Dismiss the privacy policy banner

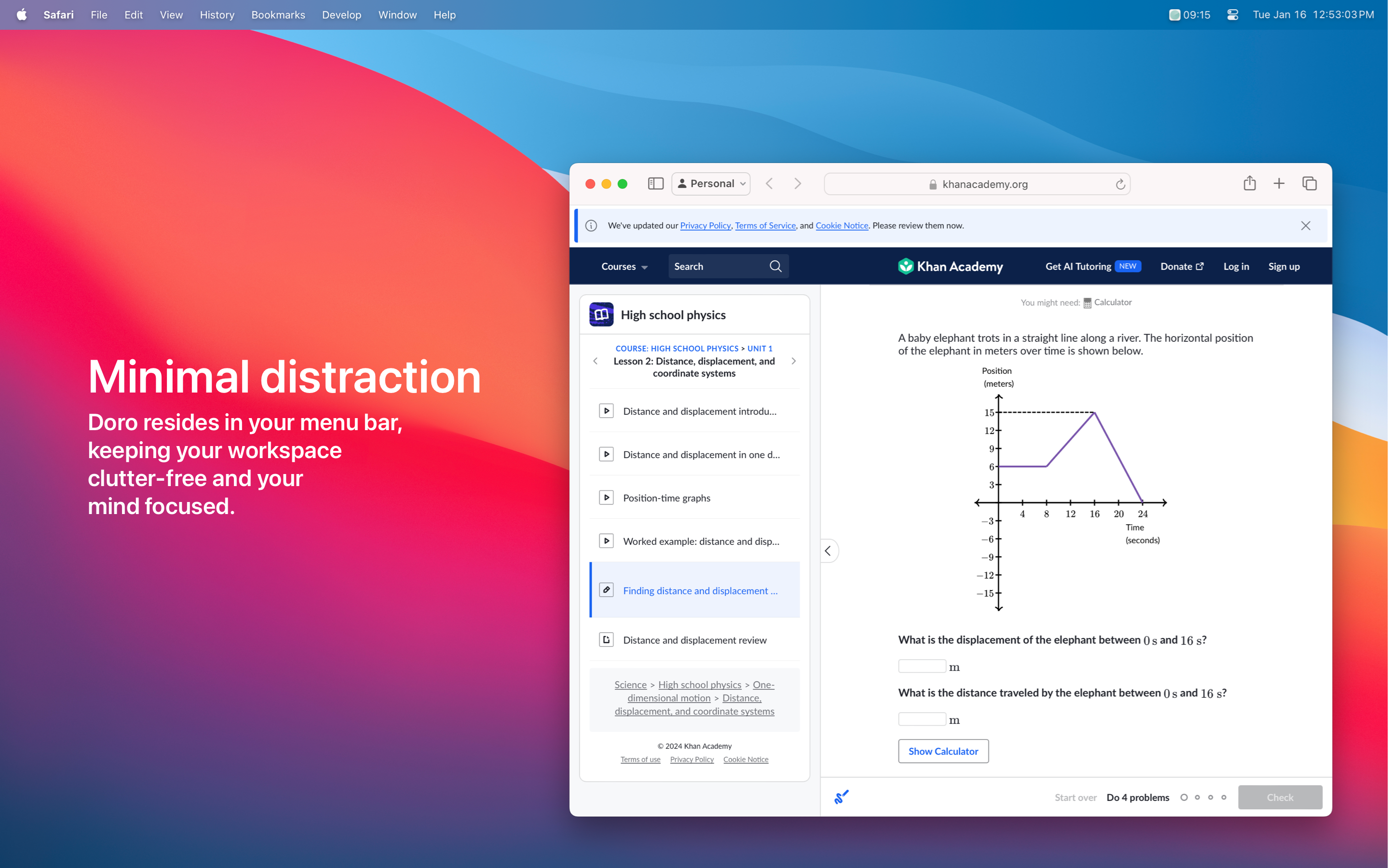pyautogui.click(x=1305, y=226)
